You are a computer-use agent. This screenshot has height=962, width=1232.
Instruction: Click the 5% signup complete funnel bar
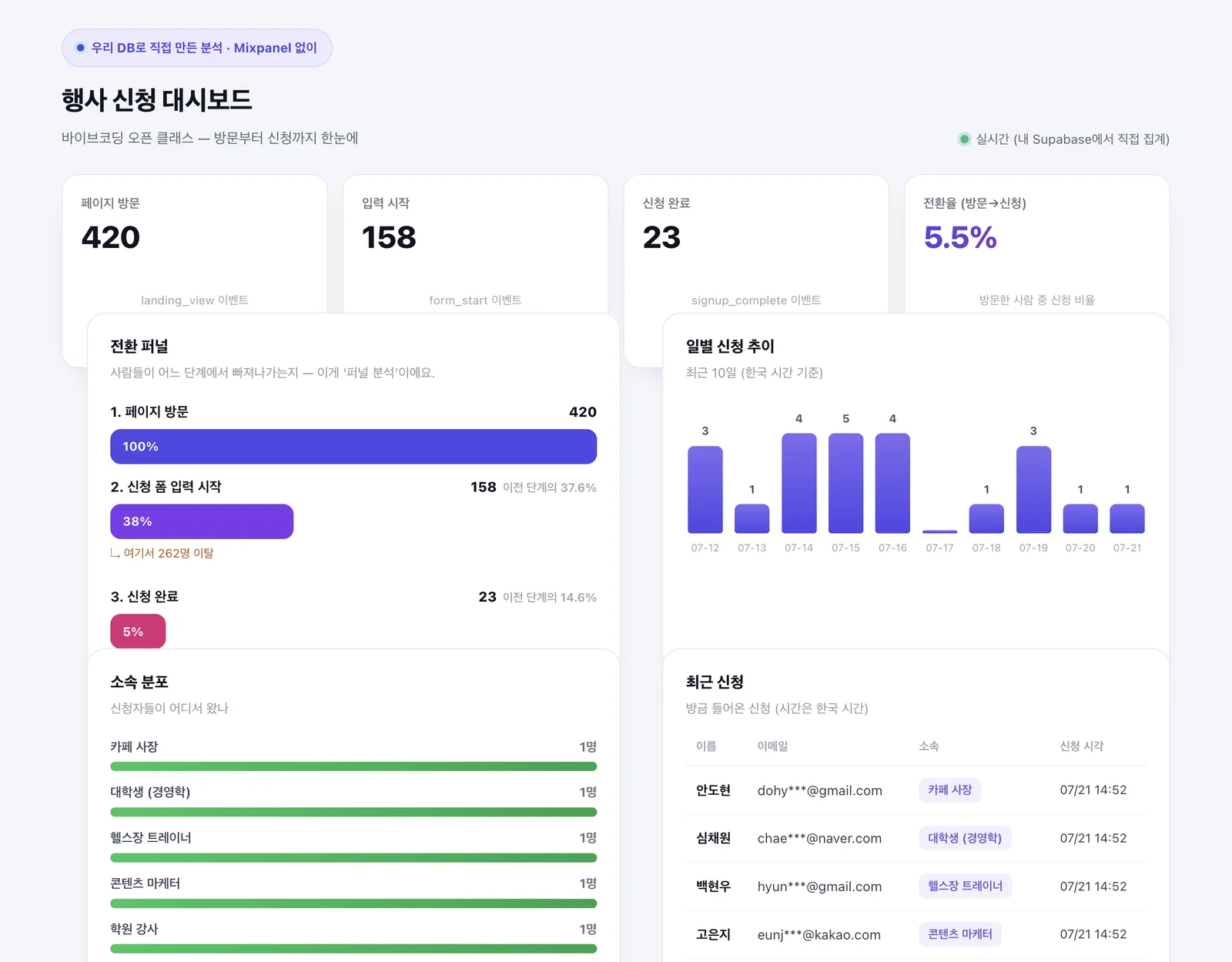click(x=138, y=632)
